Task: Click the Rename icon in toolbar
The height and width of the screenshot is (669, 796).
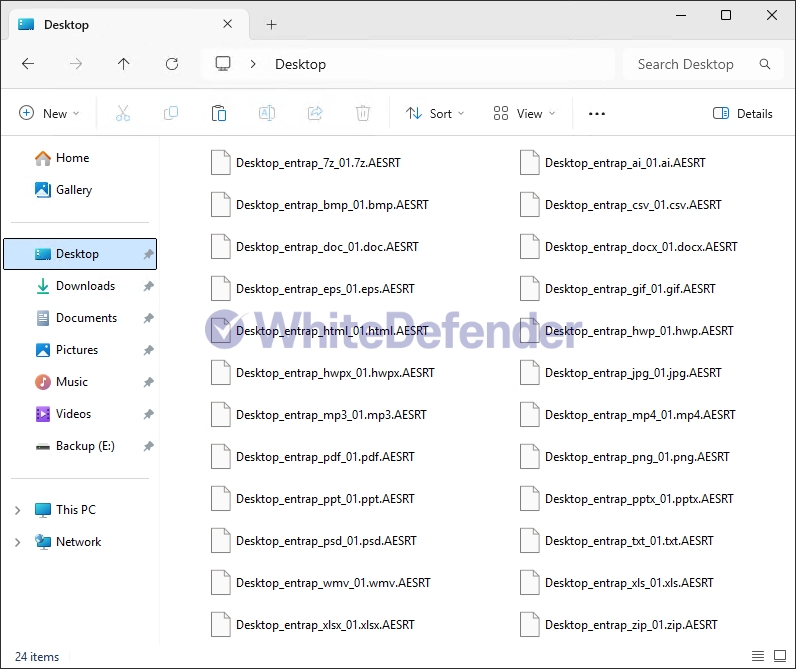Action: pos(267,114)
